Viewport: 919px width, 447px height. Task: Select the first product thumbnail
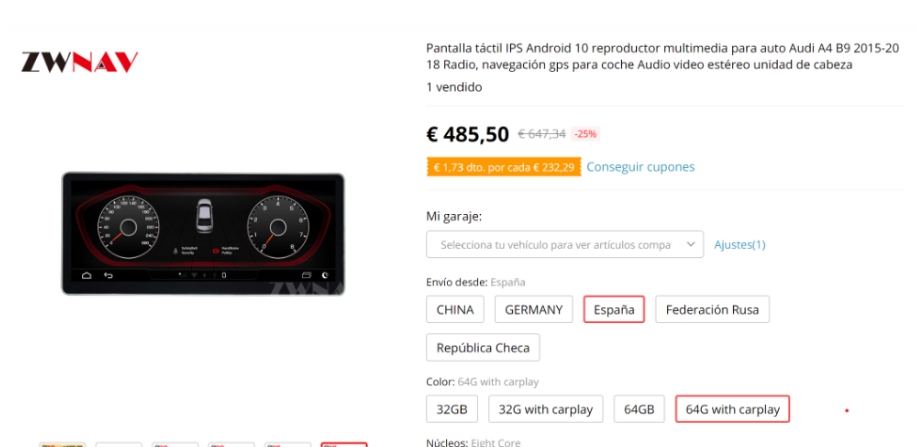[63, 444]
